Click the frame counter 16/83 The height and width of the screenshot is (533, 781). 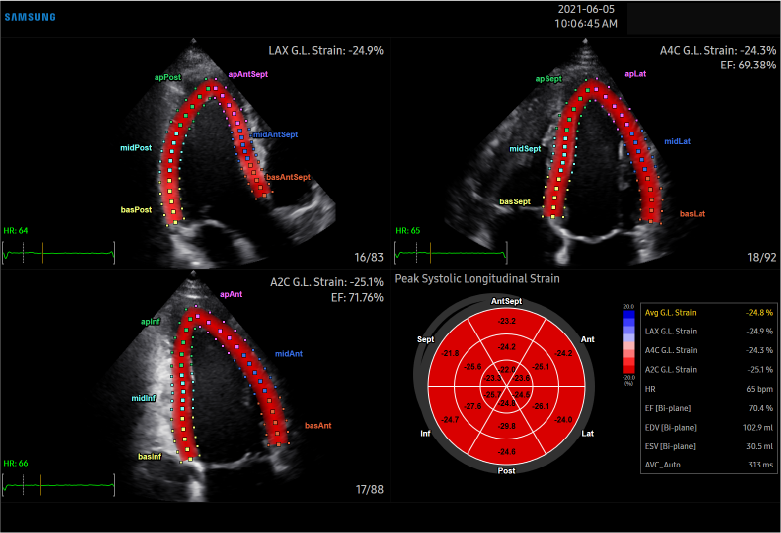pyautogui.click(x=369, y=258)
